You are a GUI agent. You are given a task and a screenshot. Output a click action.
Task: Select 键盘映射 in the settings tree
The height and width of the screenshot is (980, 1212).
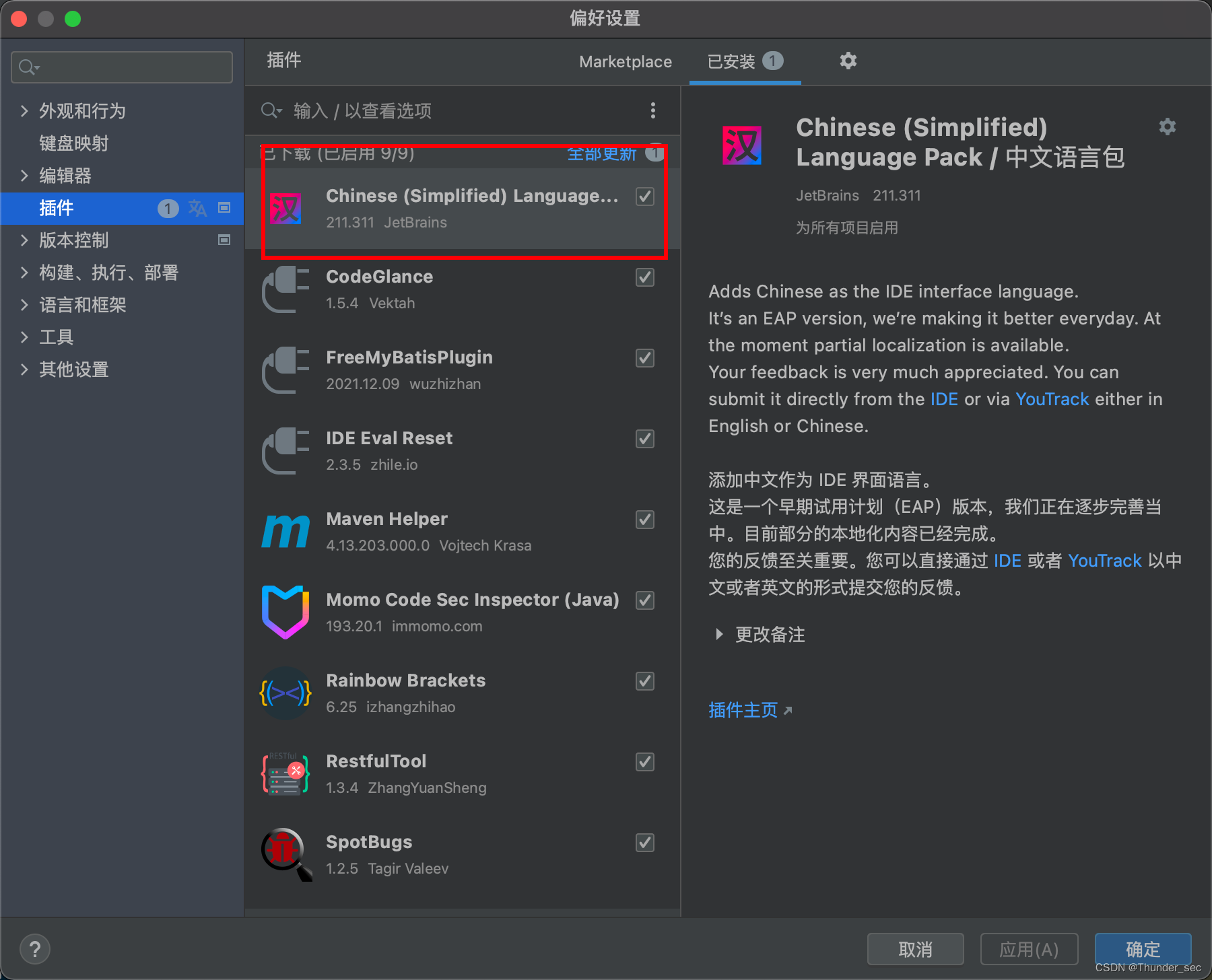coord(73,143)
